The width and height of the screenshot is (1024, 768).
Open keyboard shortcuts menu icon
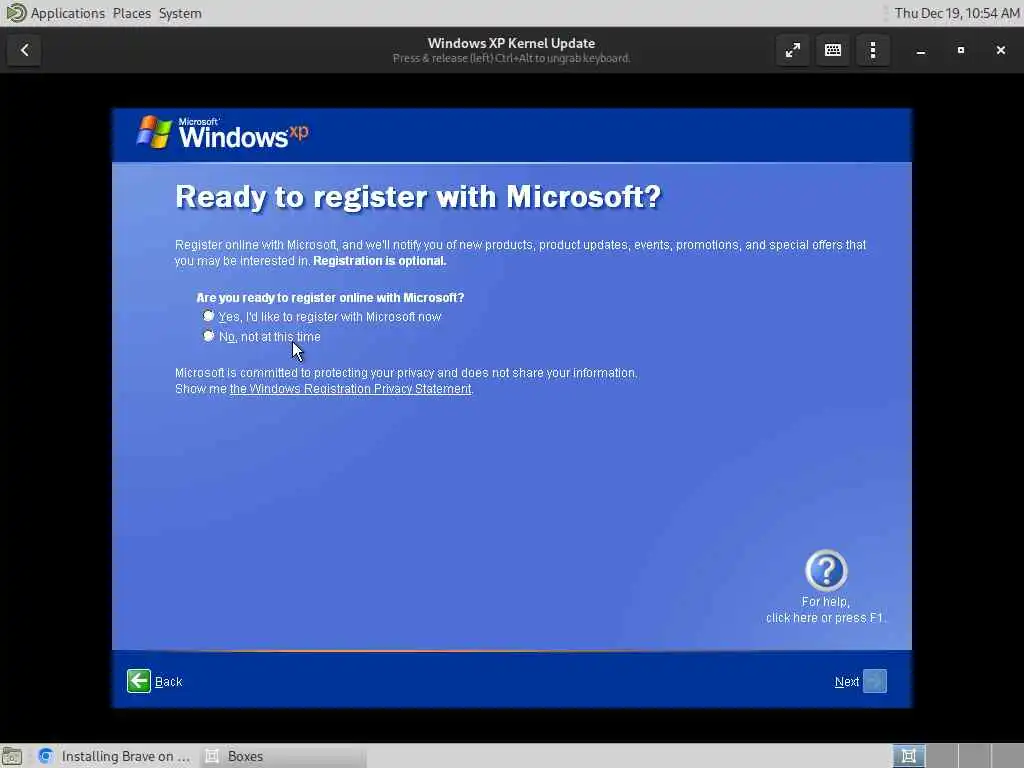tap(833, 50)
